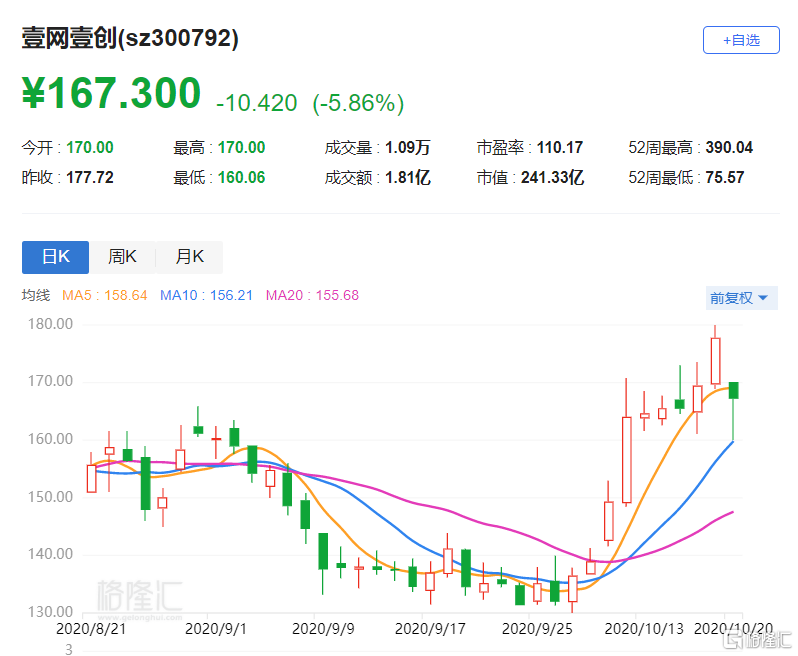
Task: Click the 140.00 y-axis label
Action: tap(50, 554)
